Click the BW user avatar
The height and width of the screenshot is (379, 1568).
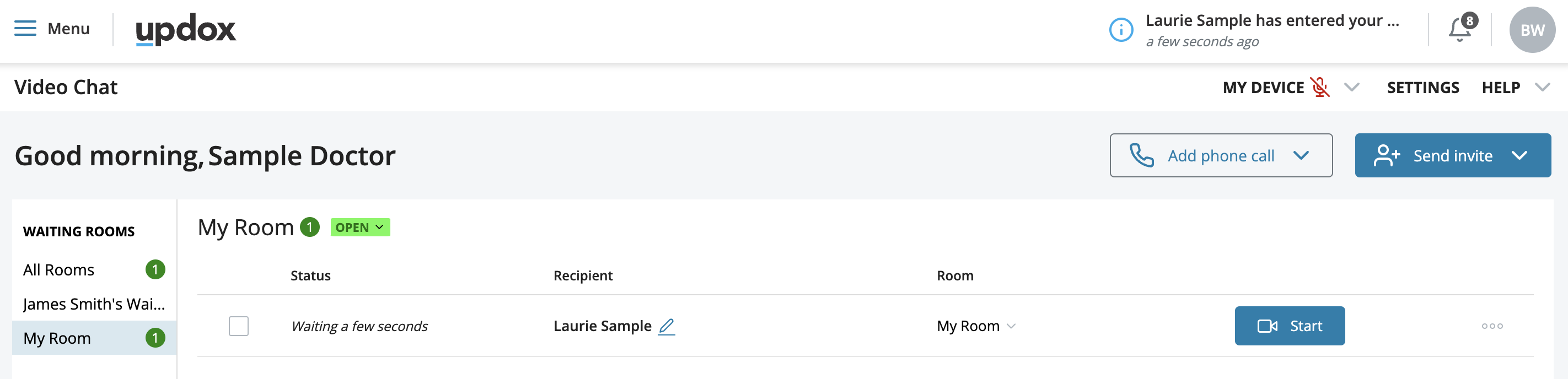[x=1532, y=30]
